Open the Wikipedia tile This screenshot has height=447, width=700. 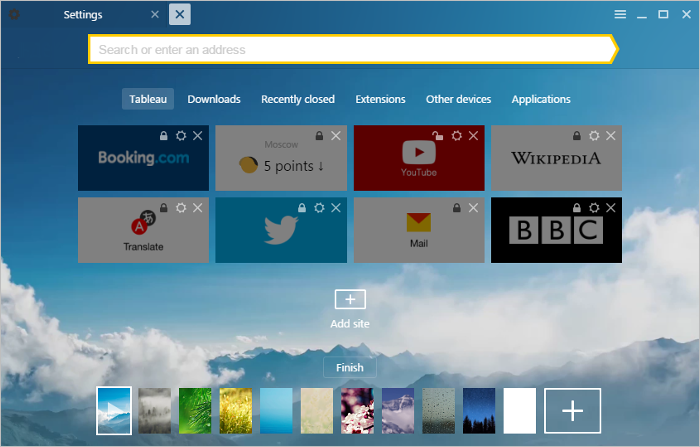[x=556, y=158]
